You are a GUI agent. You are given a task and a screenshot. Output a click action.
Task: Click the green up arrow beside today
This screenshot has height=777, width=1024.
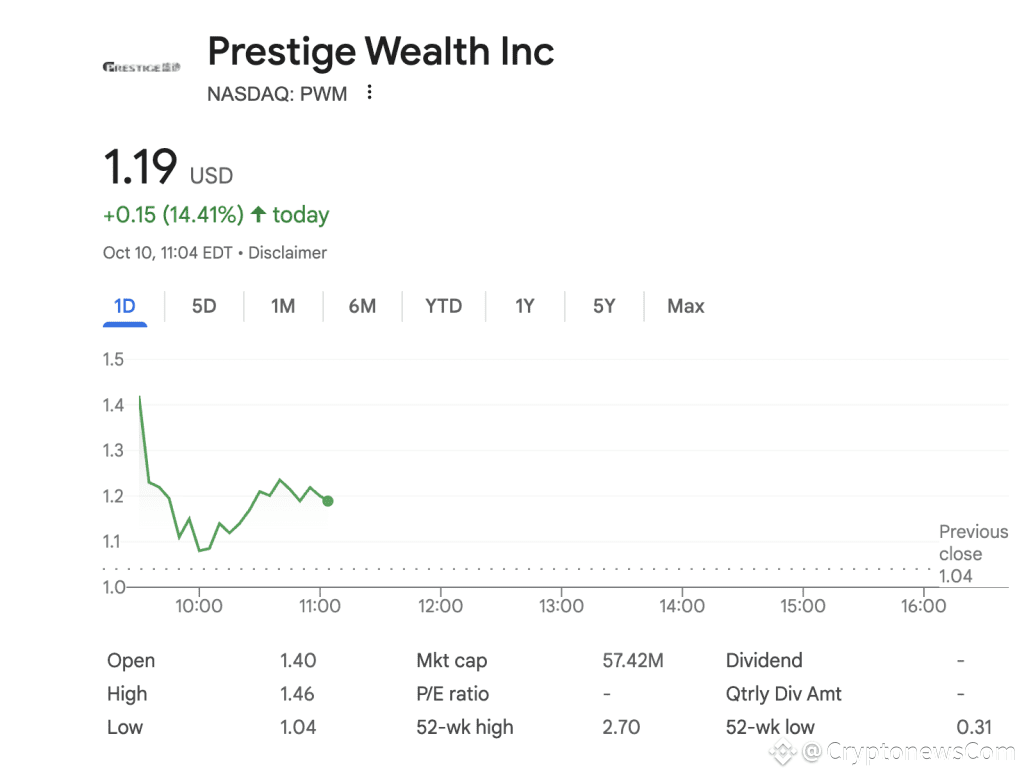tap(258, 214)
